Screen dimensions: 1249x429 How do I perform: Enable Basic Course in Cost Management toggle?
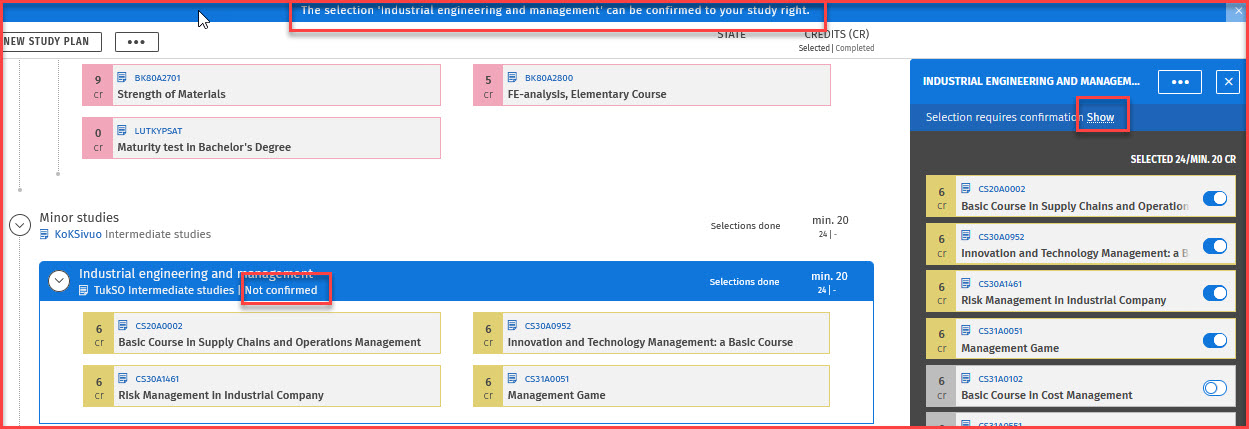(x=1214, y=388)
